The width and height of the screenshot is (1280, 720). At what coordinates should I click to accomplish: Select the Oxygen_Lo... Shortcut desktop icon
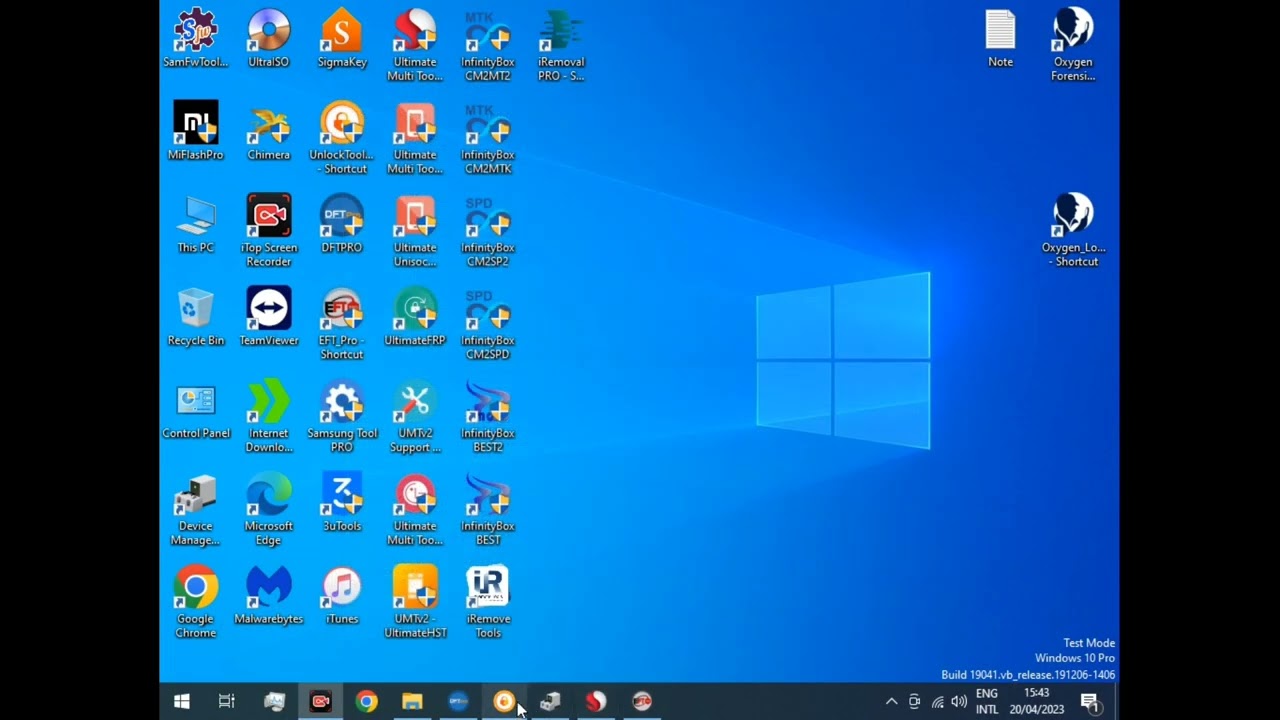(x=1073, y=231)
